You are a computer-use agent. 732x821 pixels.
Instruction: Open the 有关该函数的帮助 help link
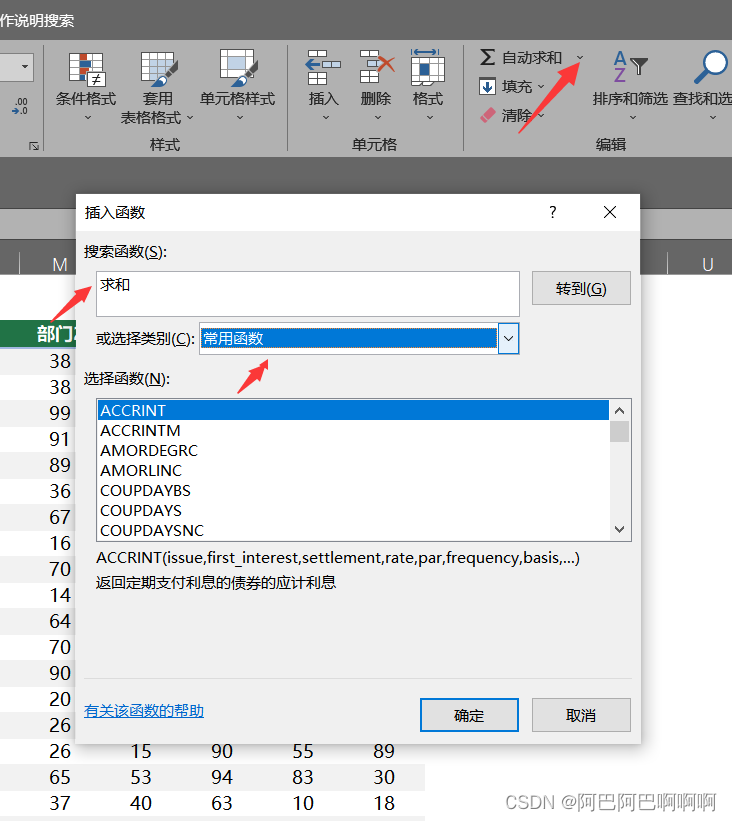coord(144,711)
